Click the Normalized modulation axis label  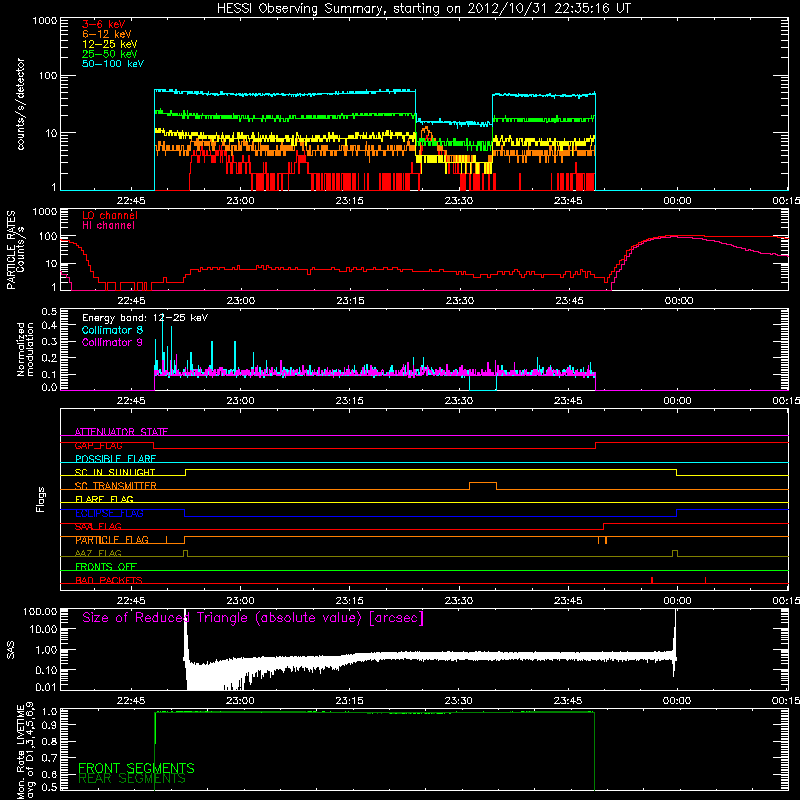(x=25, y=349)
